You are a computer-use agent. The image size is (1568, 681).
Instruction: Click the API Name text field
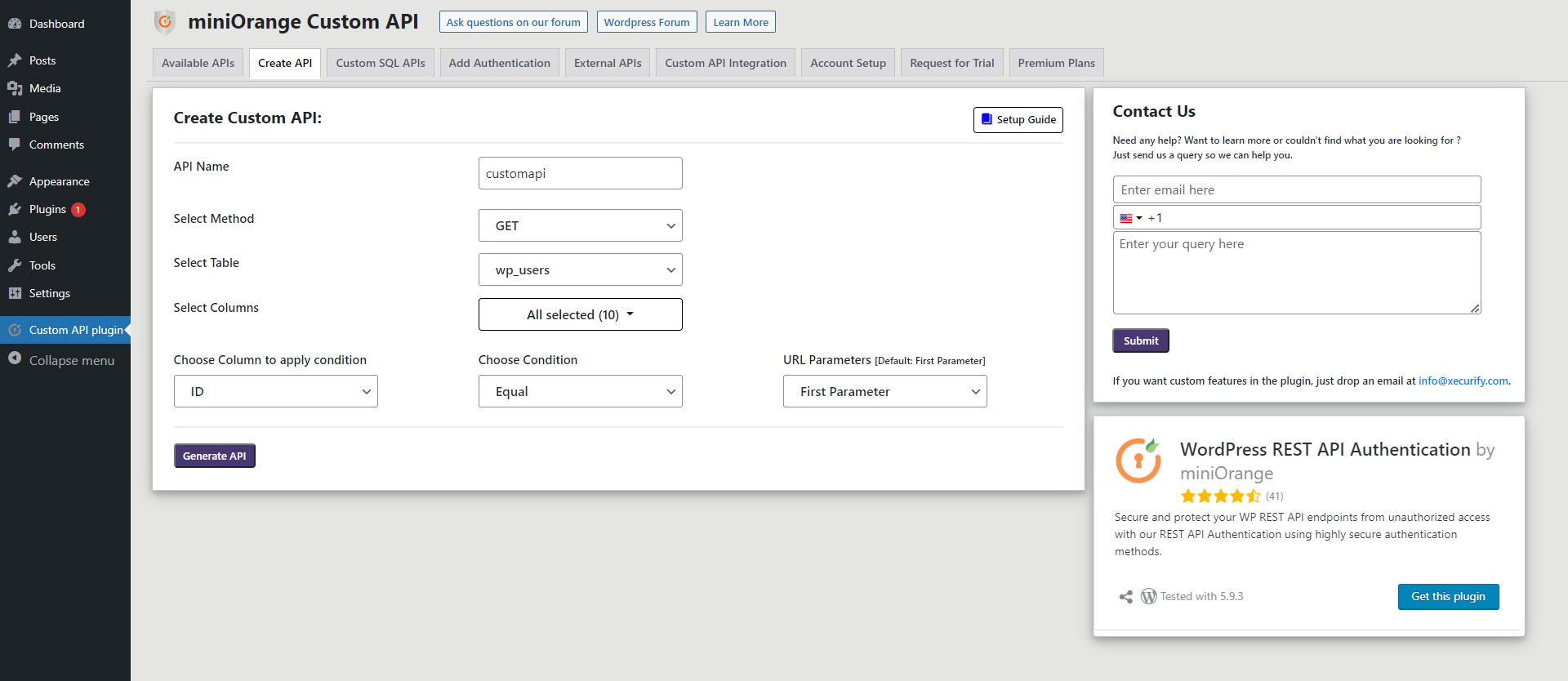click(581, 173)
